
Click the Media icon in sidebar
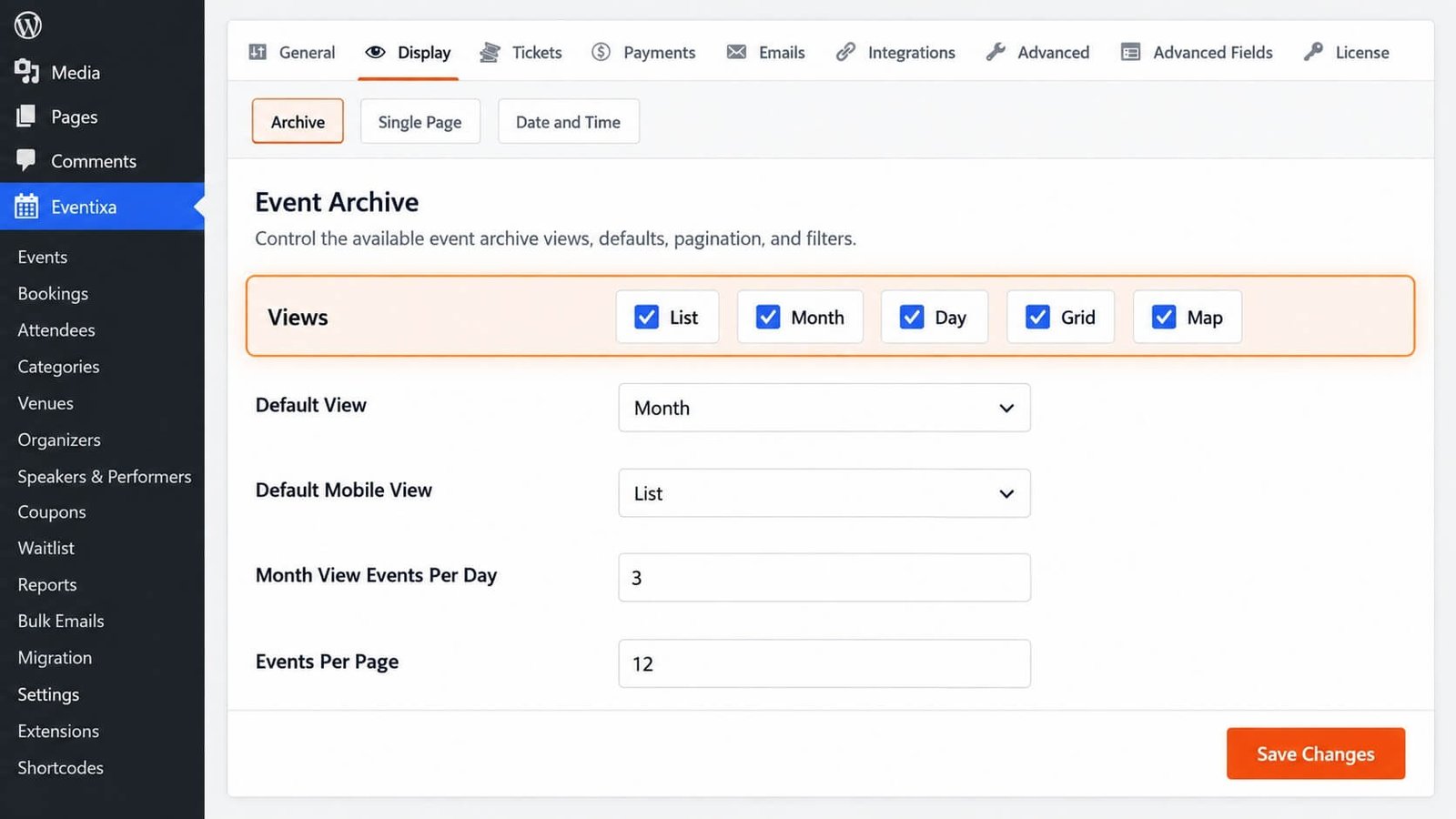[x=26, y=71]
